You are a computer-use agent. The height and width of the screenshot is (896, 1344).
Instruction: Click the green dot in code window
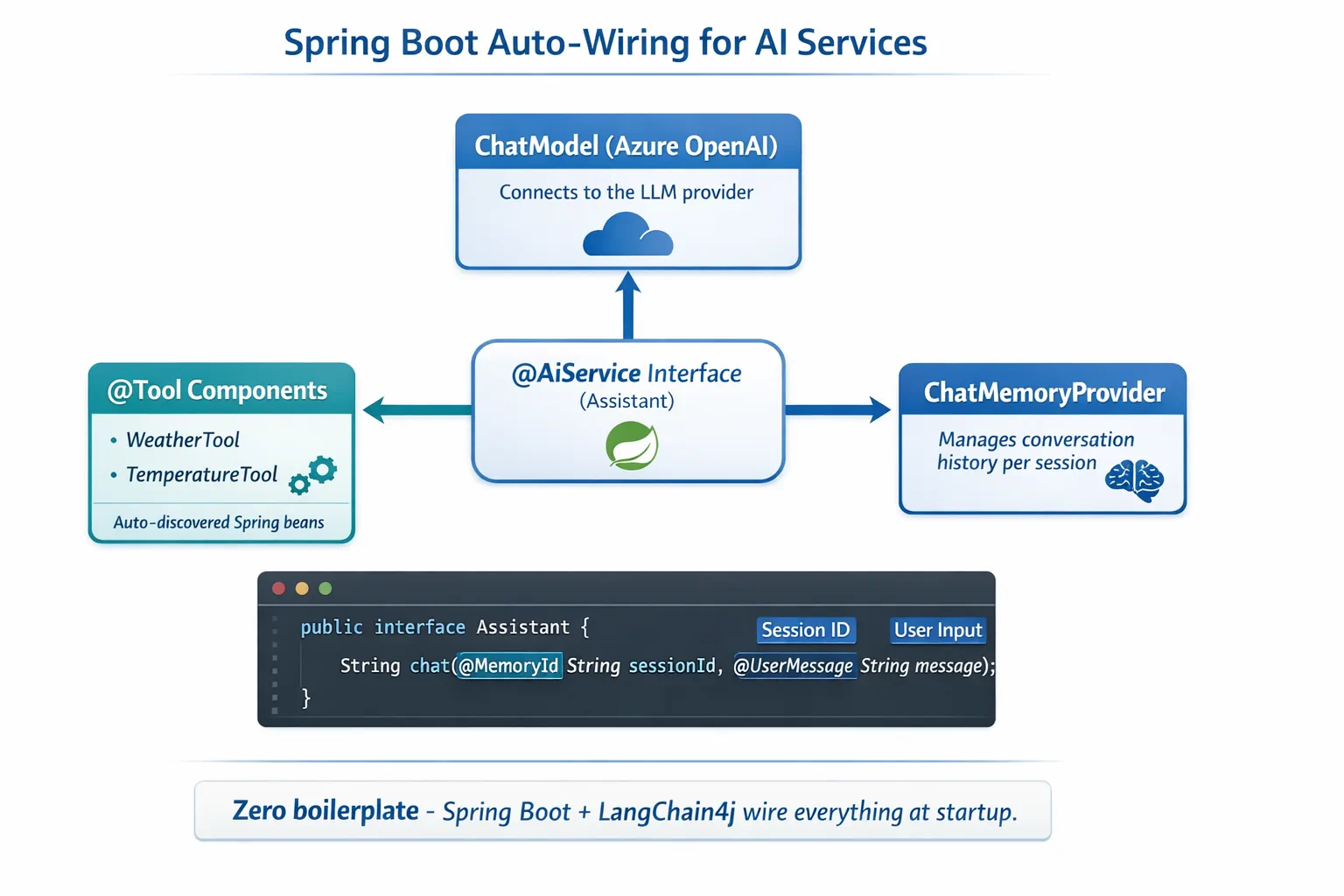325,588
